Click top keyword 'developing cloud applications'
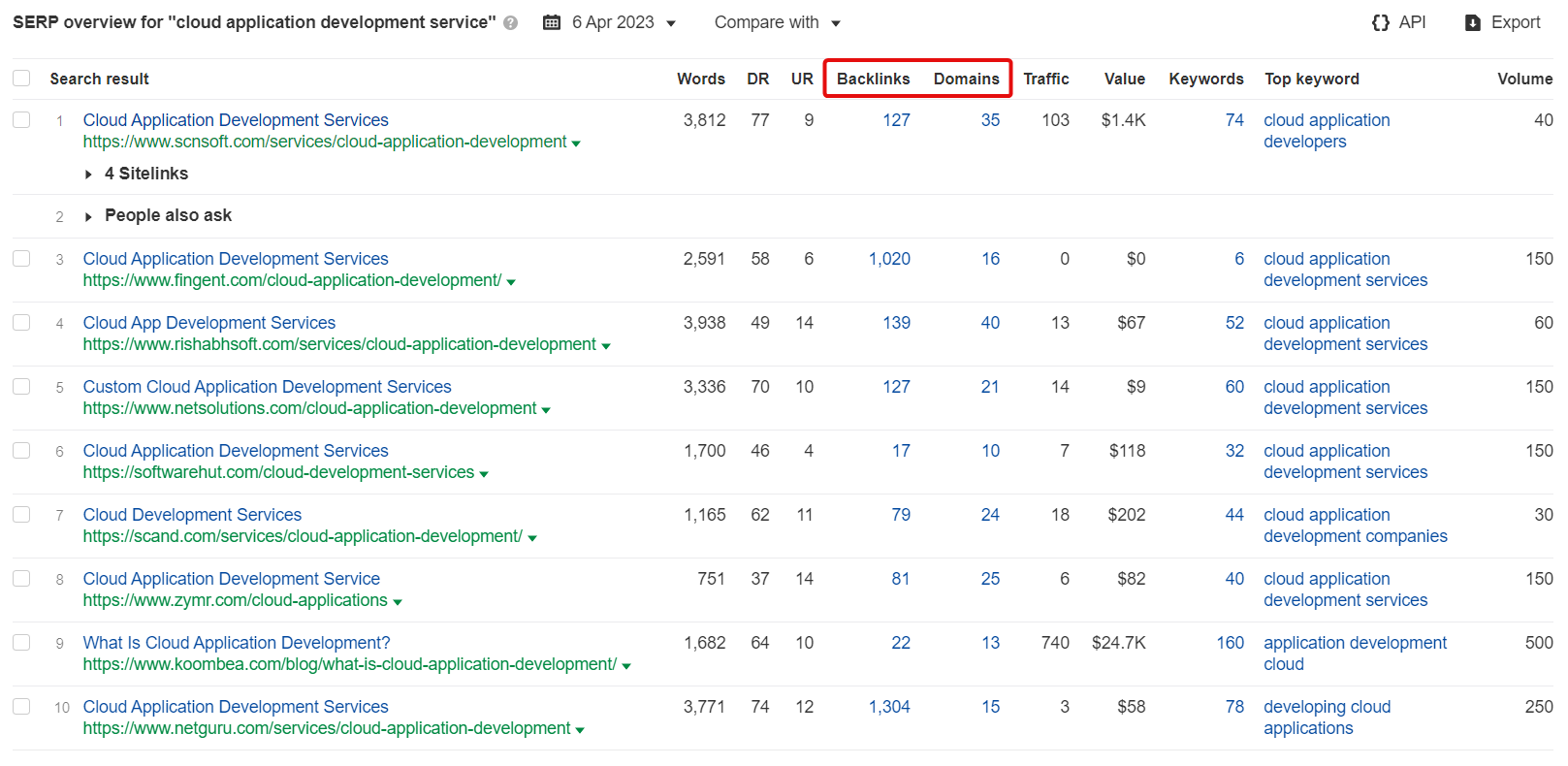 1327,718
